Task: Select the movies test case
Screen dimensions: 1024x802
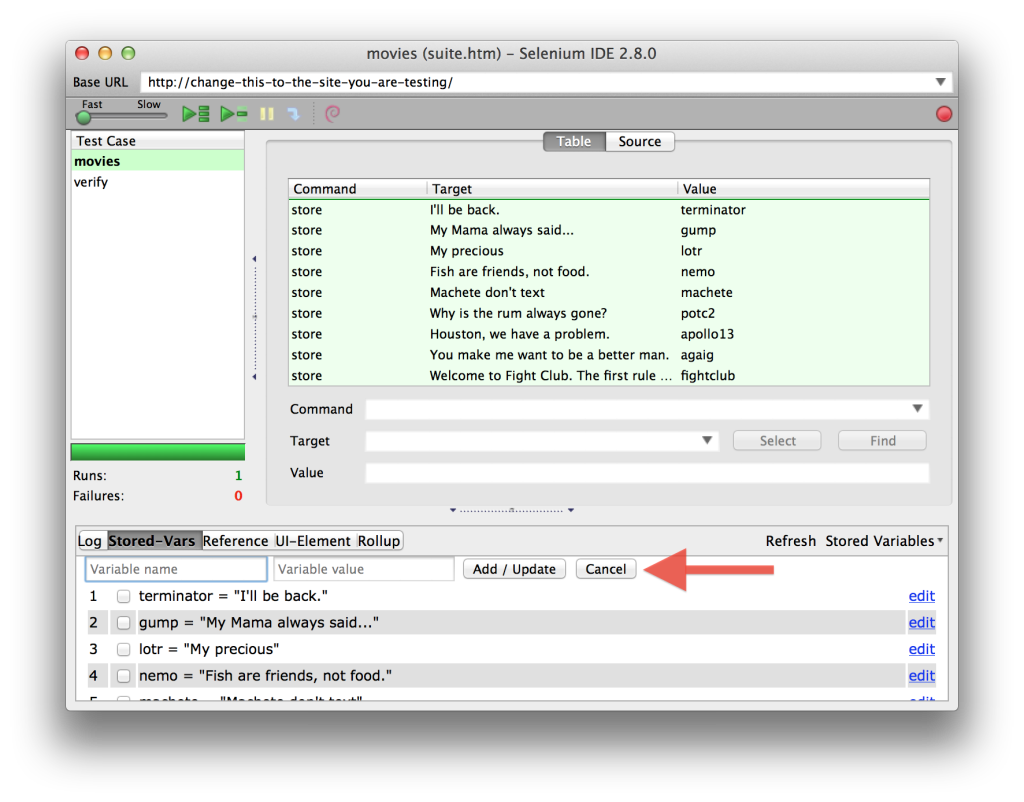Action: tap(157, 161)
